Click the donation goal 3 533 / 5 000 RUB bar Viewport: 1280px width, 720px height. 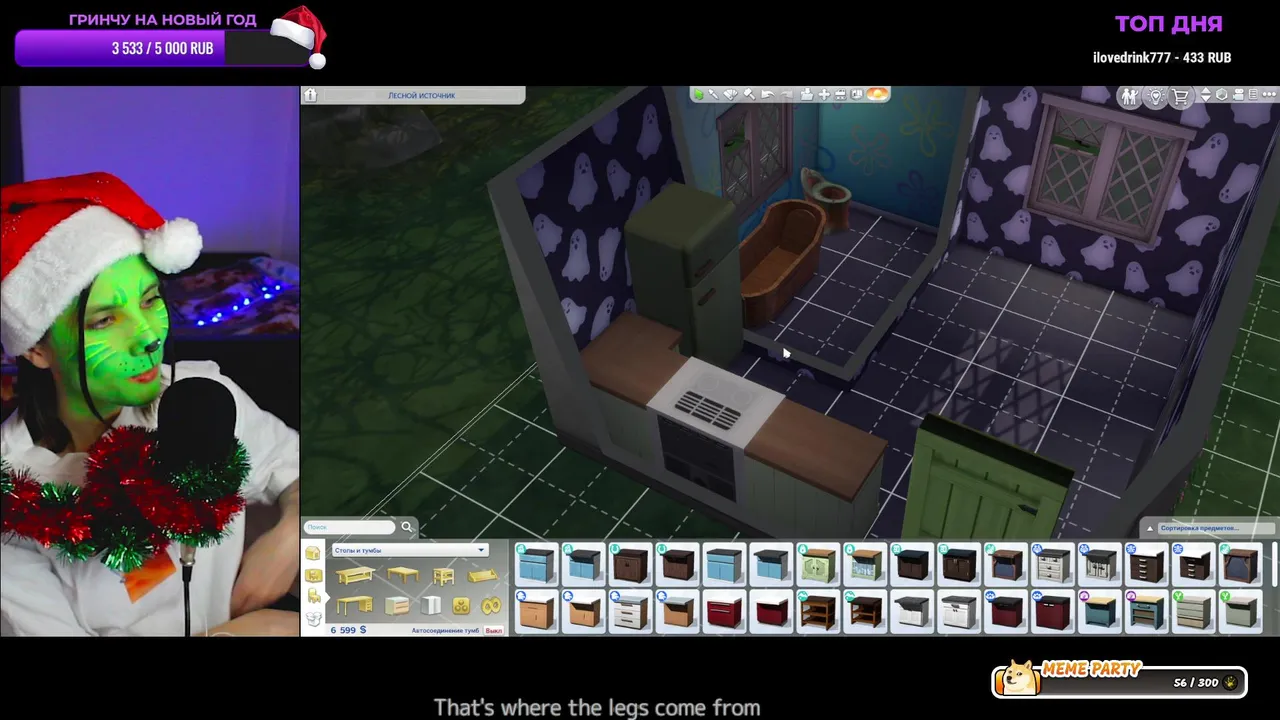pyautogui.click(x=163, y=48)
